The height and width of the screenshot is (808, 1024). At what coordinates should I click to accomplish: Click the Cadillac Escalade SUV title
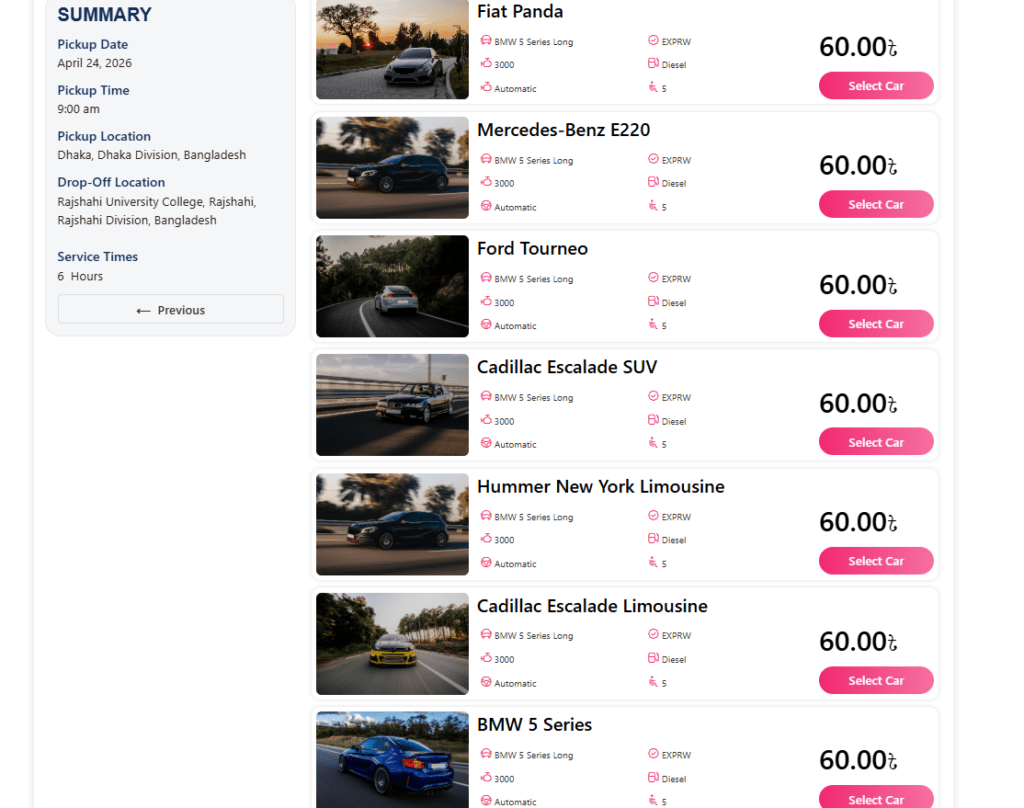[567, 367]
